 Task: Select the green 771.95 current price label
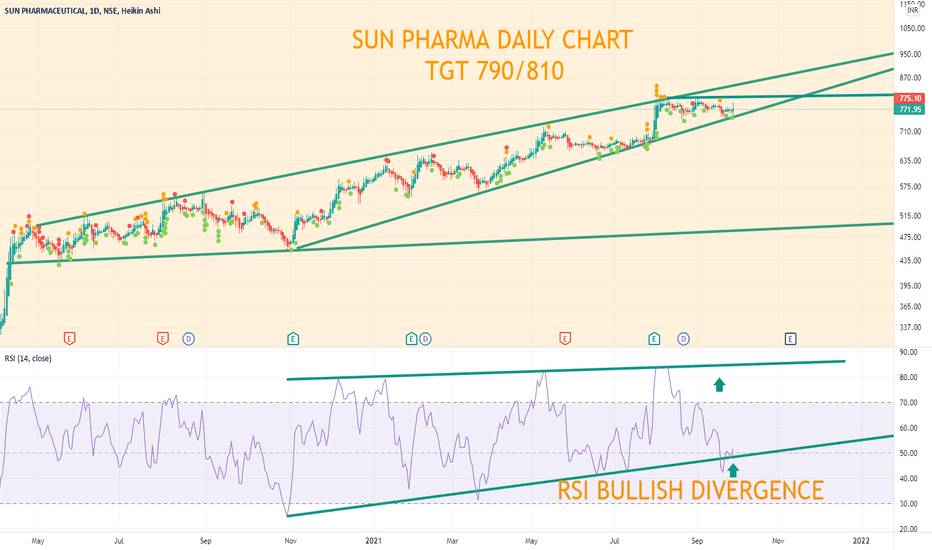click(x=910, y=109)
